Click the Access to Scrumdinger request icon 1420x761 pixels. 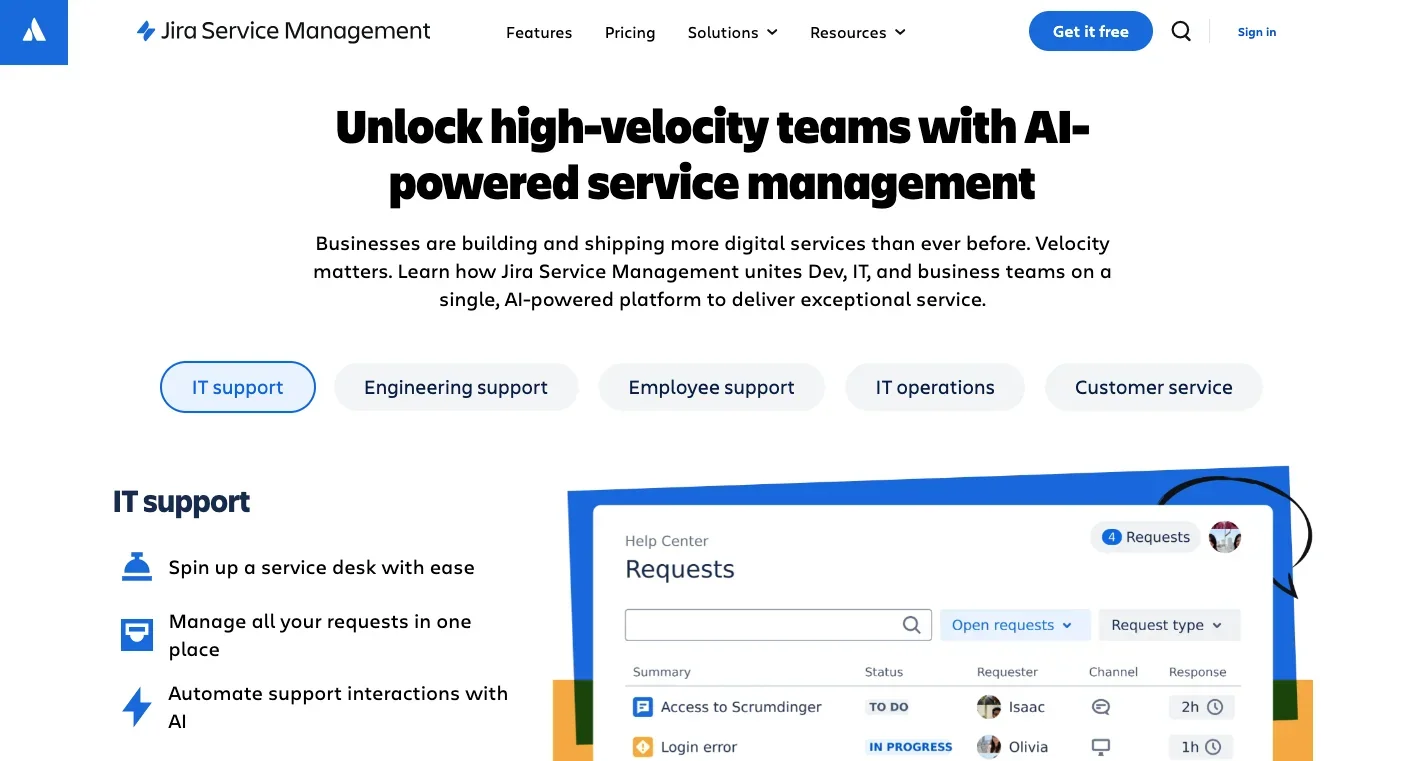click(643, 707)
